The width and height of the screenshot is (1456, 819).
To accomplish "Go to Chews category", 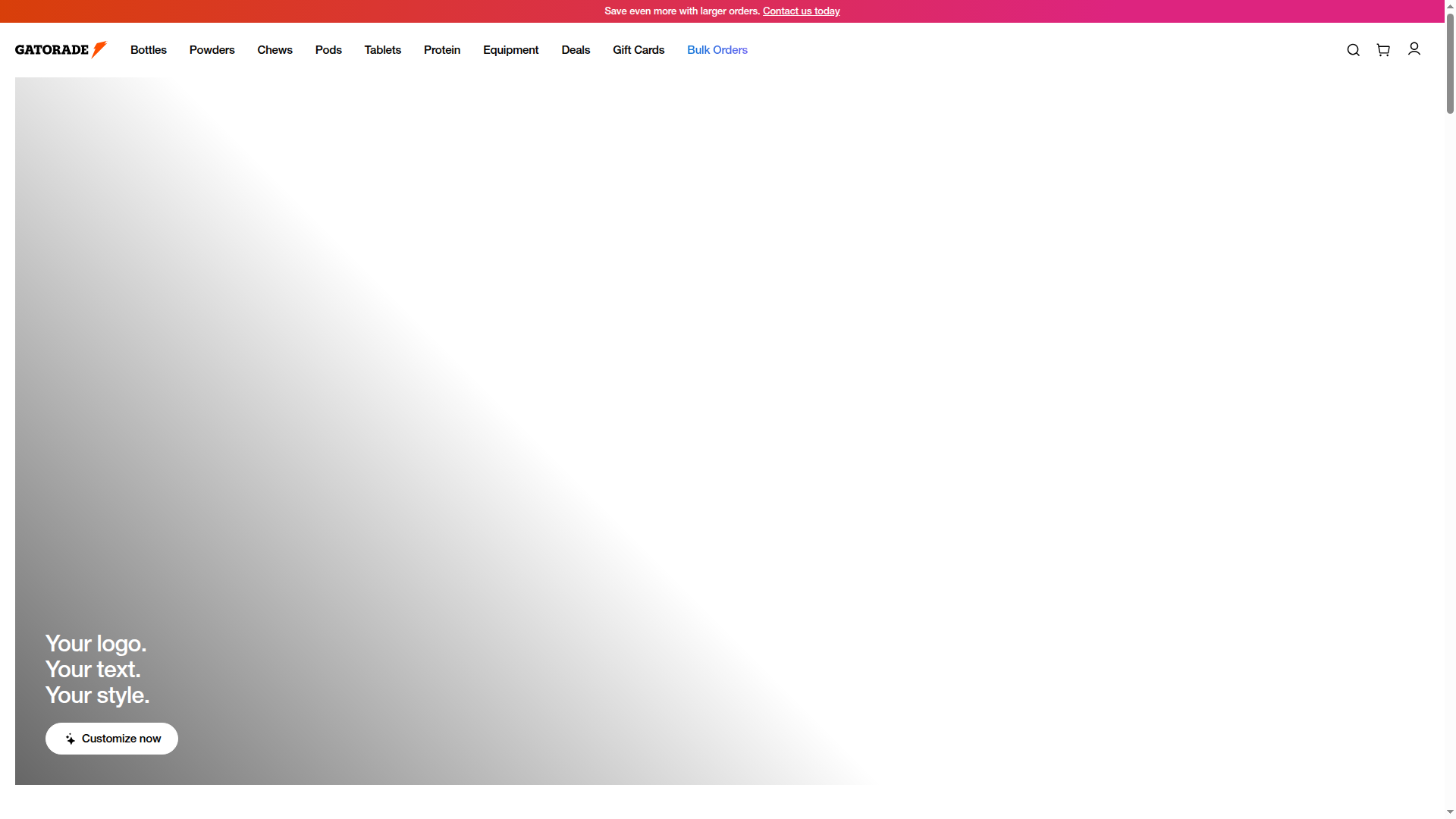I will 275,50.
